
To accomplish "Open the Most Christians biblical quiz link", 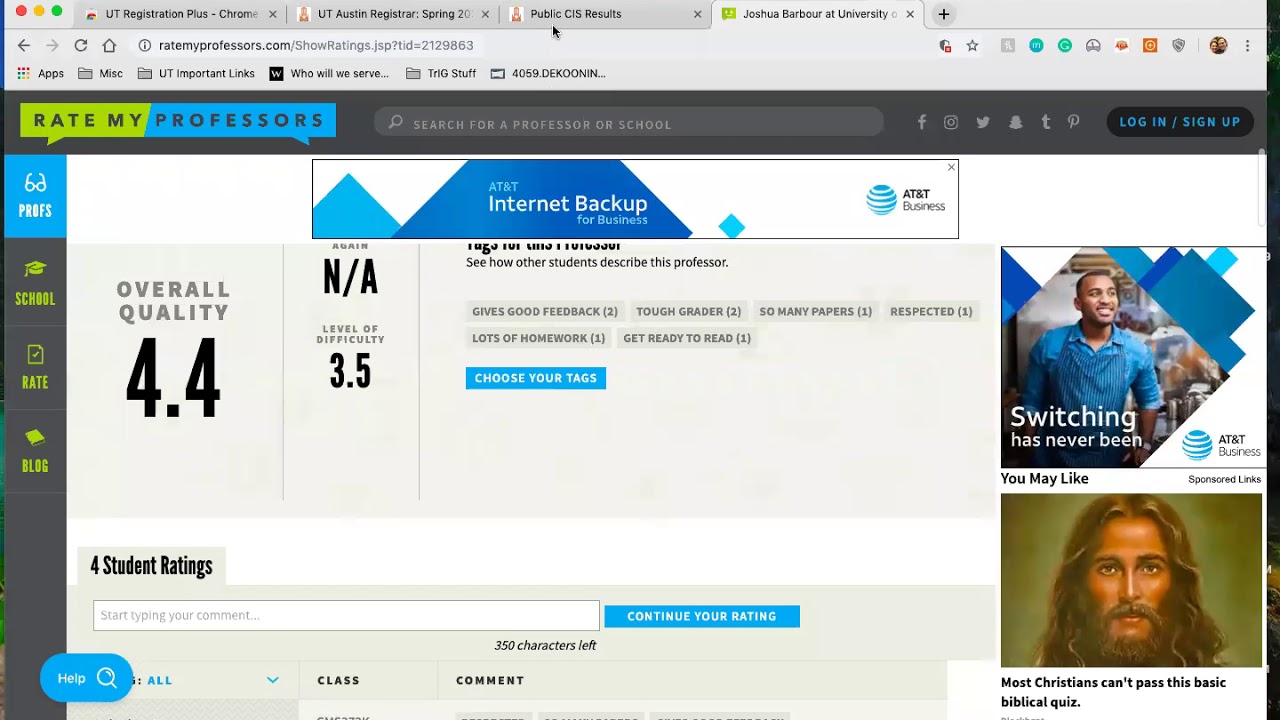I will 1113,692.
